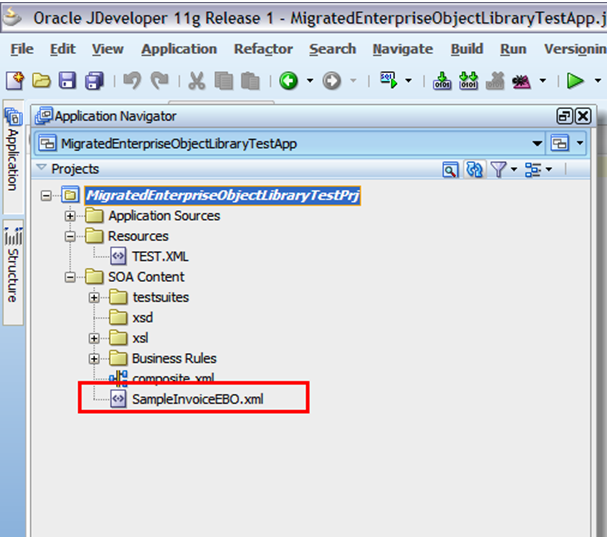Click the Copy toolbar icon
608x537 pixels.
coord(224,81)
